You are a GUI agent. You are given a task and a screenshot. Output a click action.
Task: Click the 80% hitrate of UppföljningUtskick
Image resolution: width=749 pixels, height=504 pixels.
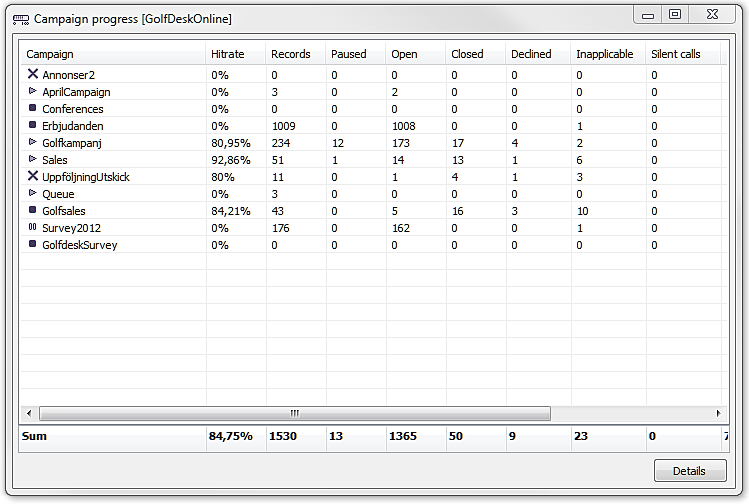click(223, 177)
